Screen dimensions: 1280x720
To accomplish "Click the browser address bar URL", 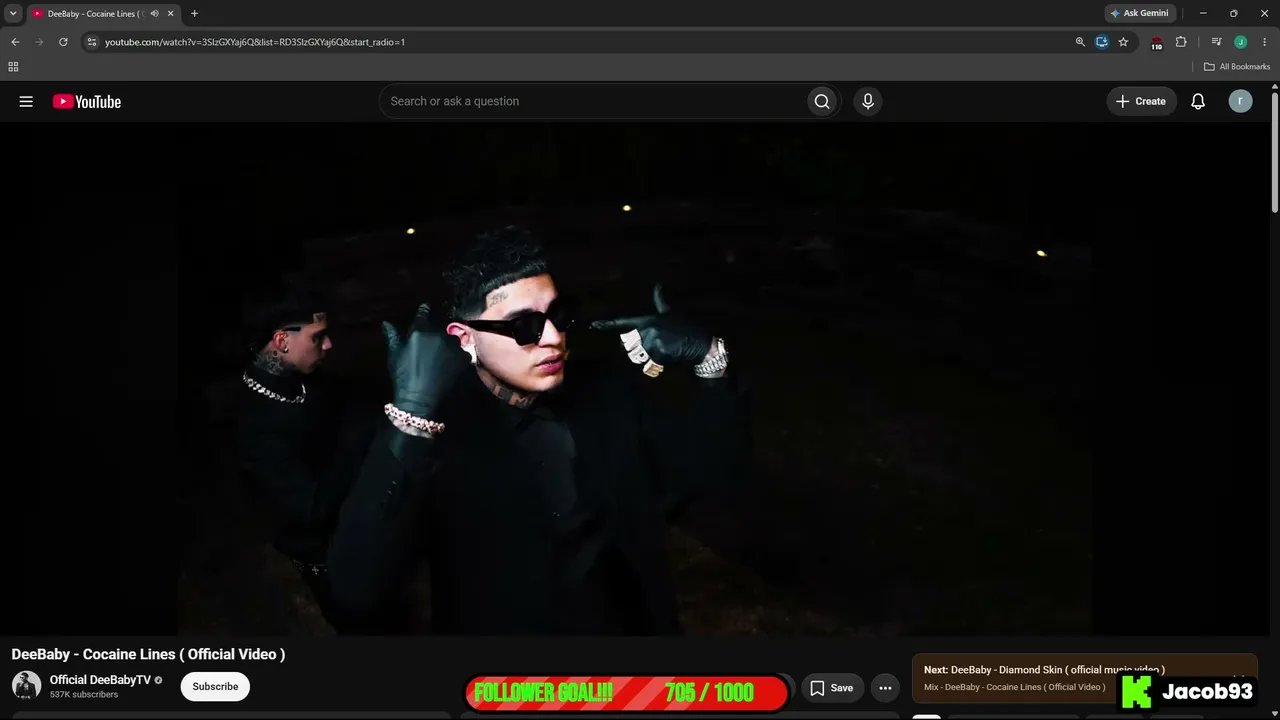I will (x=255, y=42).
